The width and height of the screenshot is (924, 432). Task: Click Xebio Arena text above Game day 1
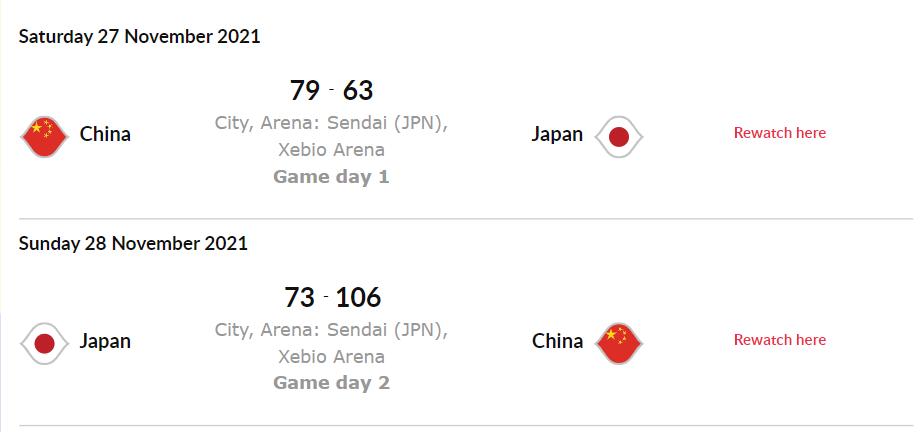click(331, 150)
